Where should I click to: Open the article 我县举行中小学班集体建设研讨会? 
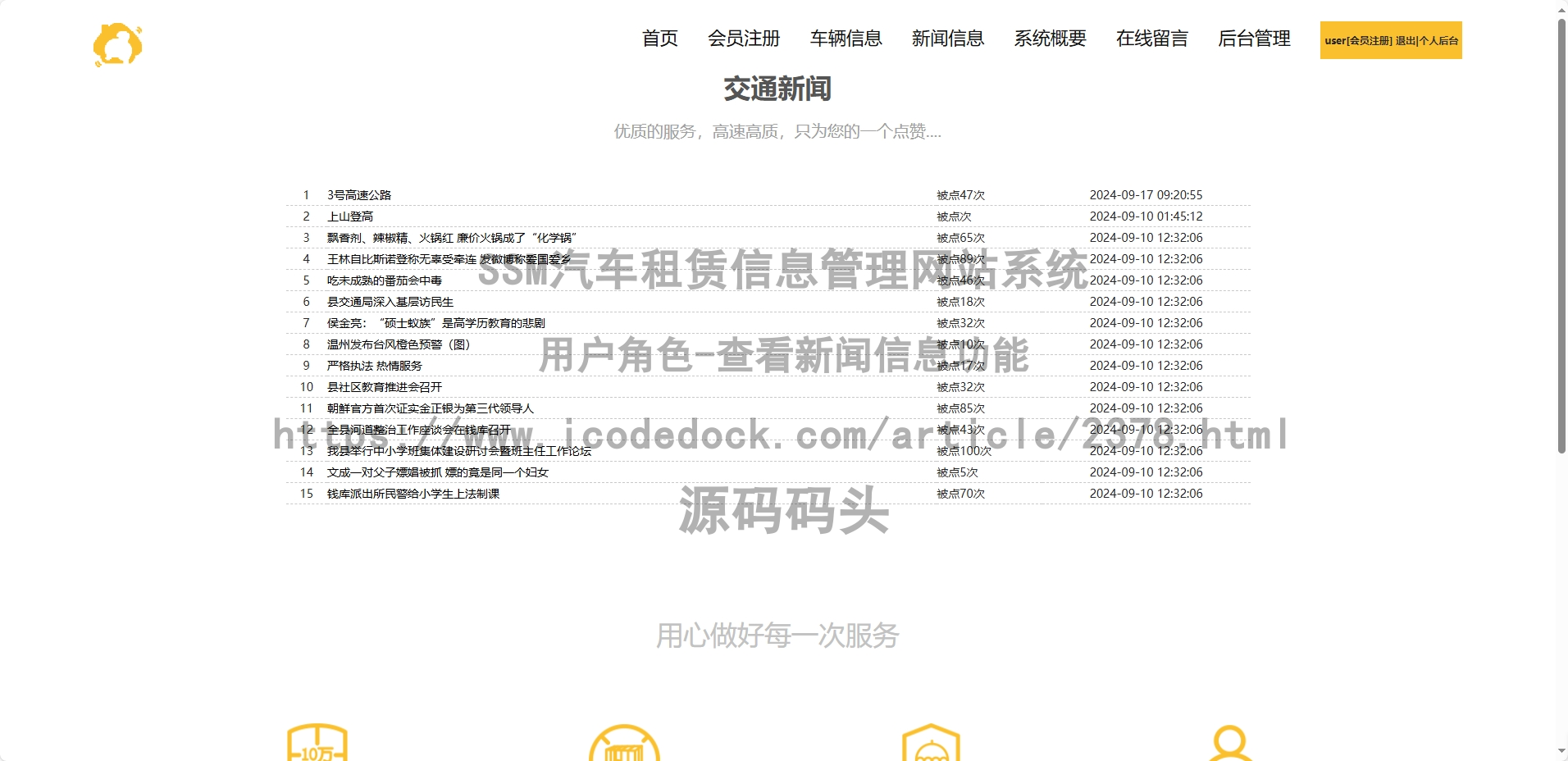[459, 451]
